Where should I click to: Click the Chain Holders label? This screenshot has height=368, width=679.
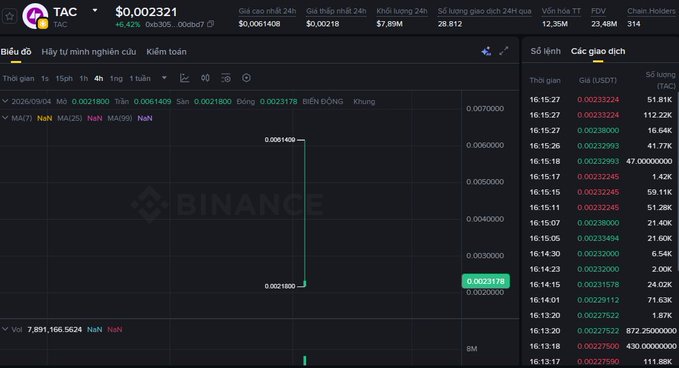[x=651, y=11]
